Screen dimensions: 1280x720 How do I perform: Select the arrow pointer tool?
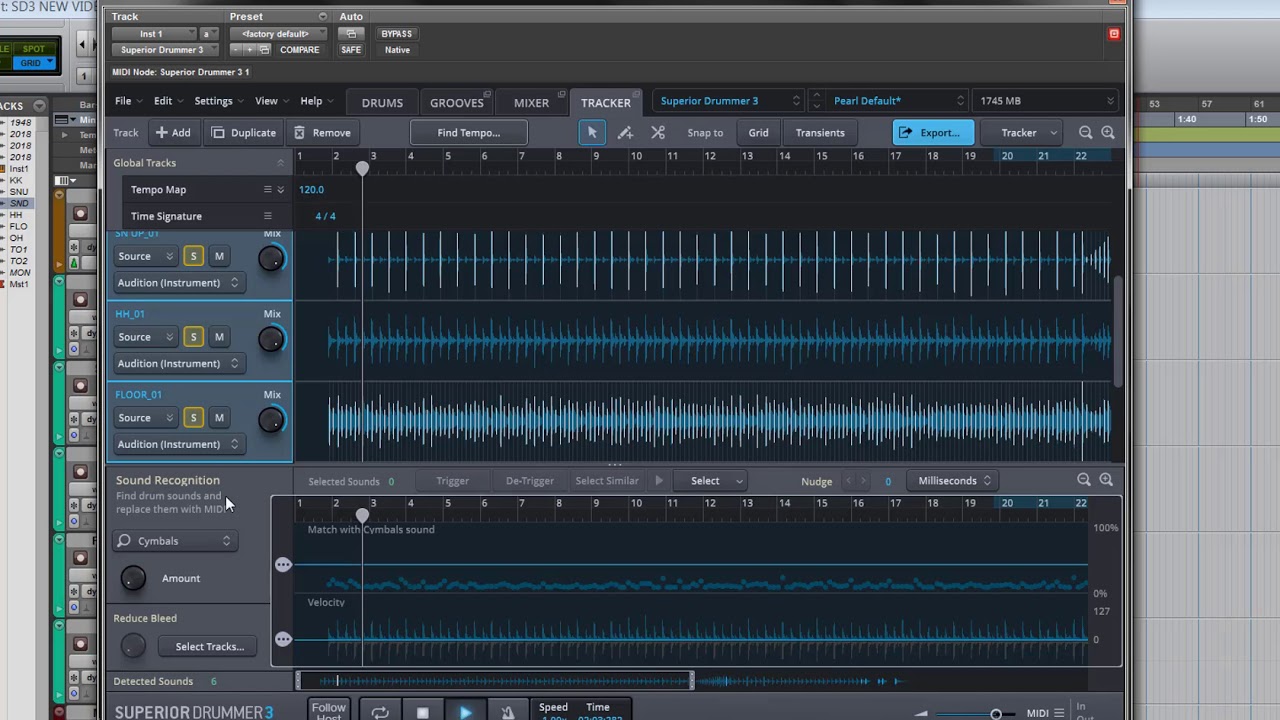(592, 132)
